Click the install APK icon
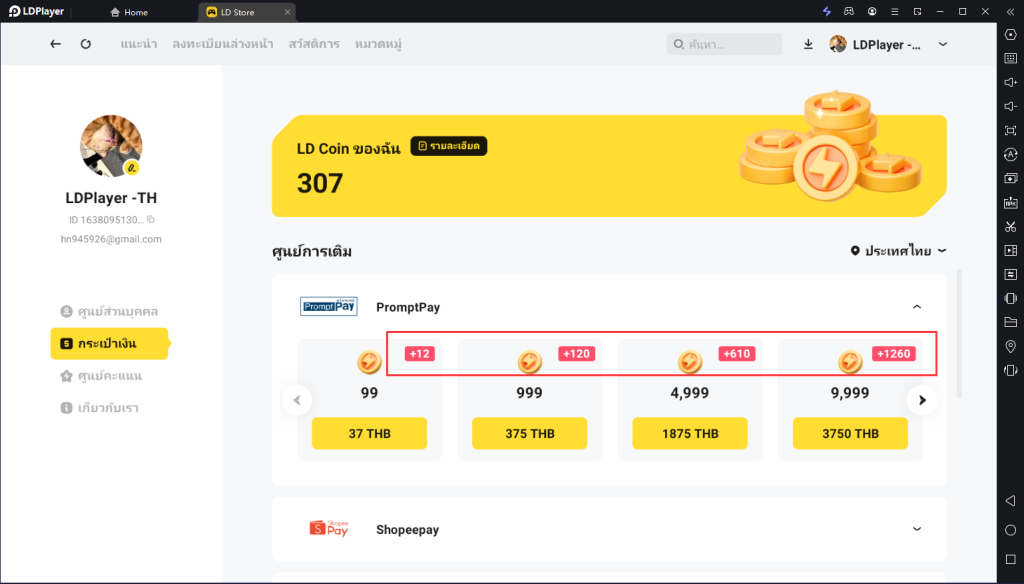The width and height of the screenshot is (1024, 584). pyautogui.click(x=1010, y=203)
